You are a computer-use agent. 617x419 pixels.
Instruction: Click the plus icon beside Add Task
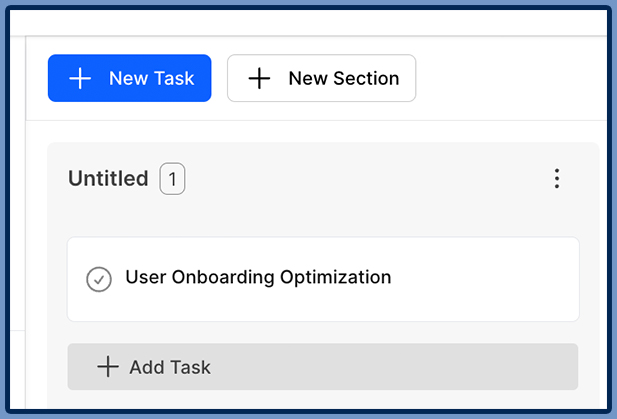pos(107,367)
